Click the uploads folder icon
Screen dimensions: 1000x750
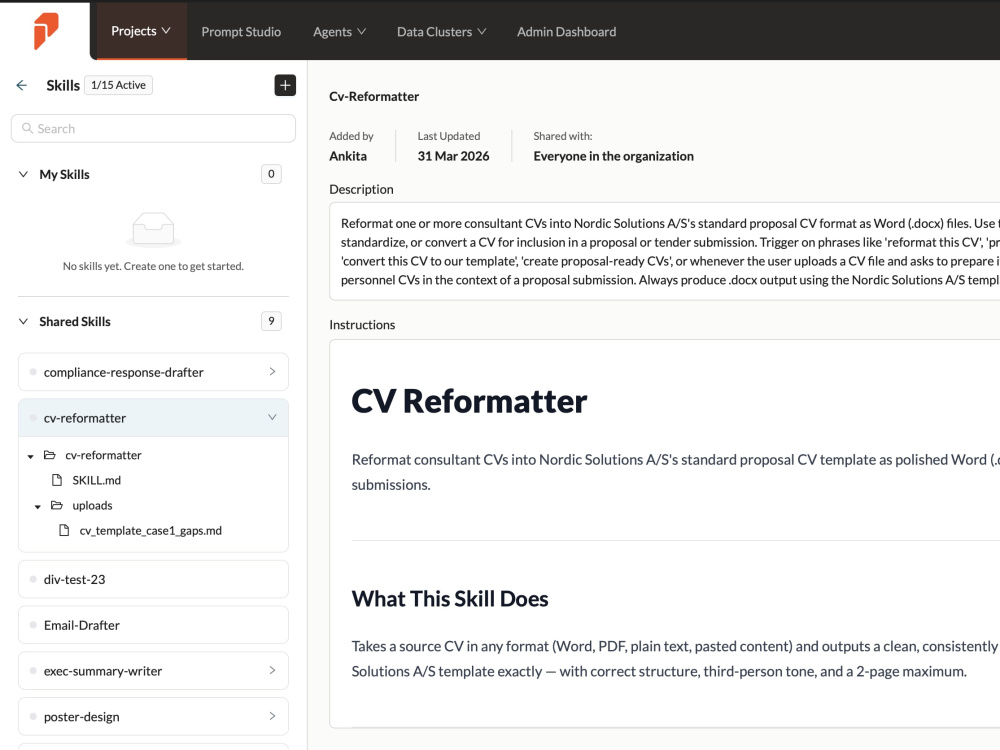57,505
